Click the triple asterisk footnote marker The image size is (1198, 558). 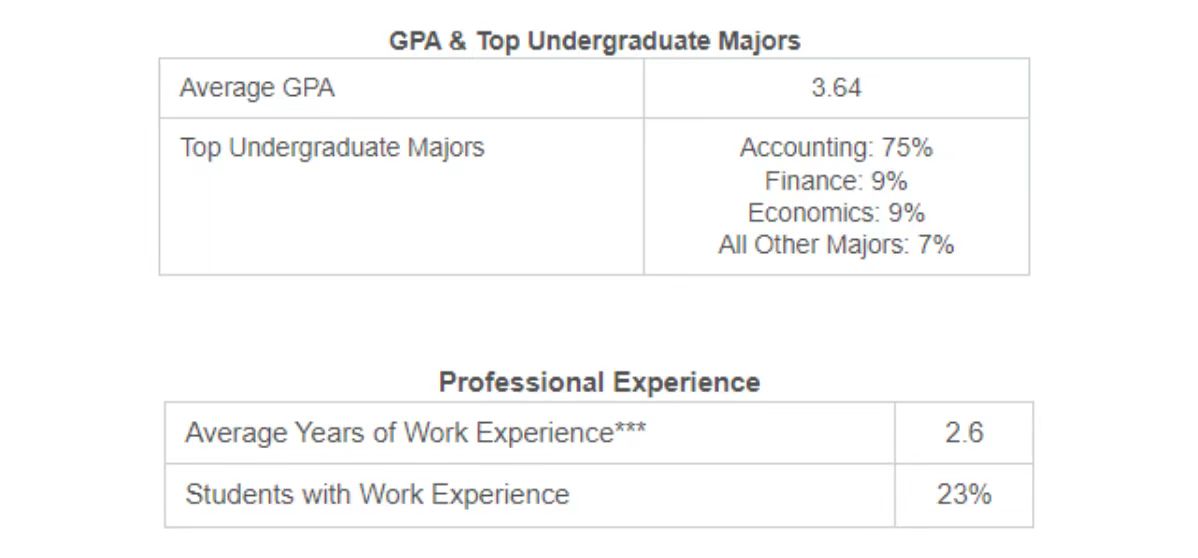coord(630,428)
